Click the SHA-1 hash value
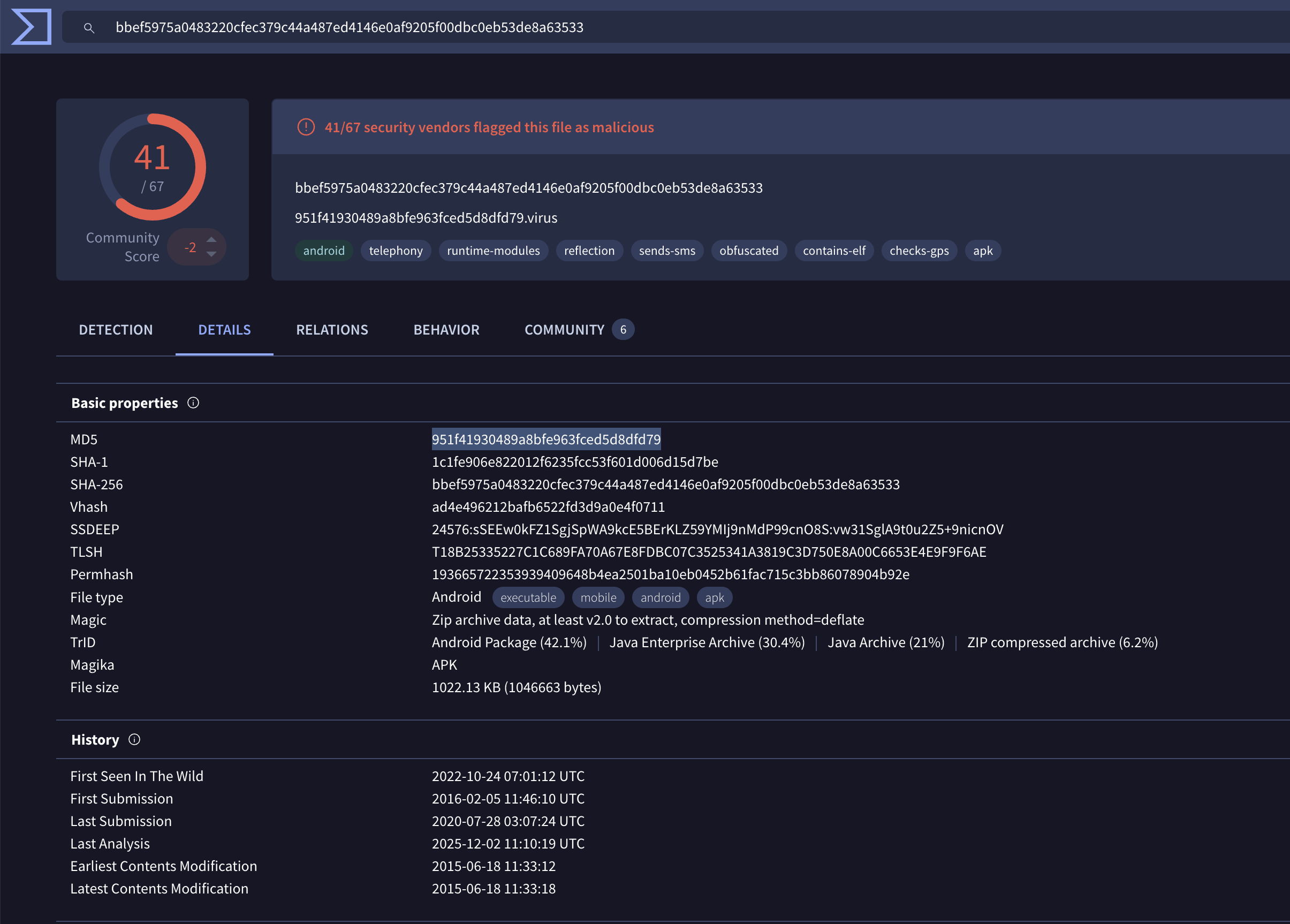 pyautogui.click(x=575, y=462)
